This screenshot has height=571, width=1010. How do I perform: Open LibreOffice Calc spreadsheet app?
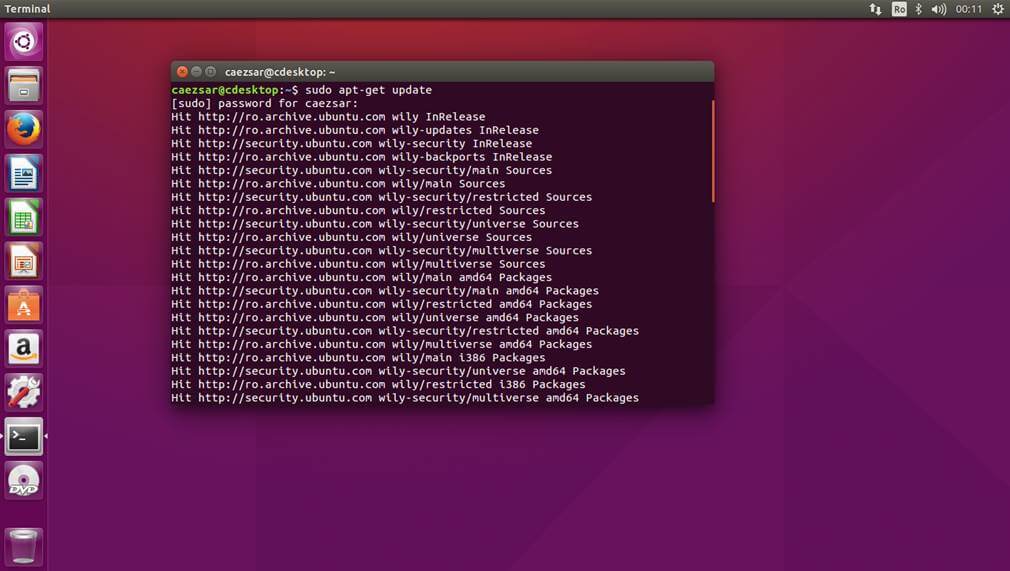coord(24,217)
